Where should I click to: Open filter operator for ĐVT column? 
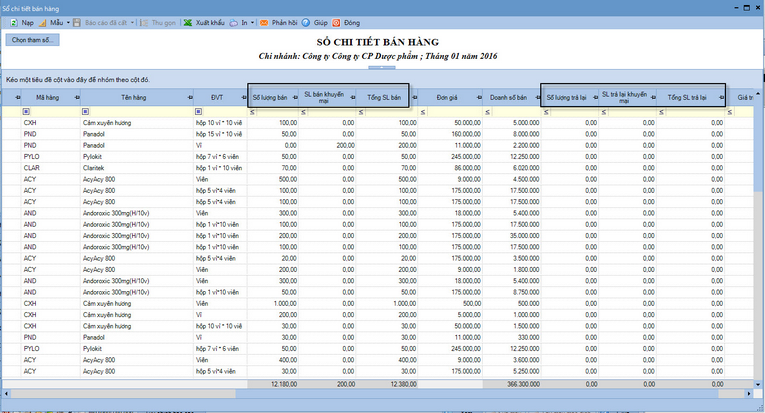point(198,112)
